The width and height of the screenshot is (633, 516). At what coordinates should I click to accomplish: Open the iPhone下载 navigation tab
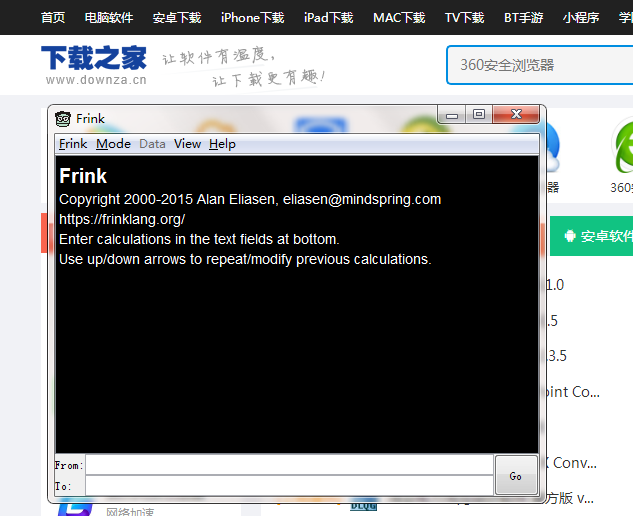pos(253,18)
